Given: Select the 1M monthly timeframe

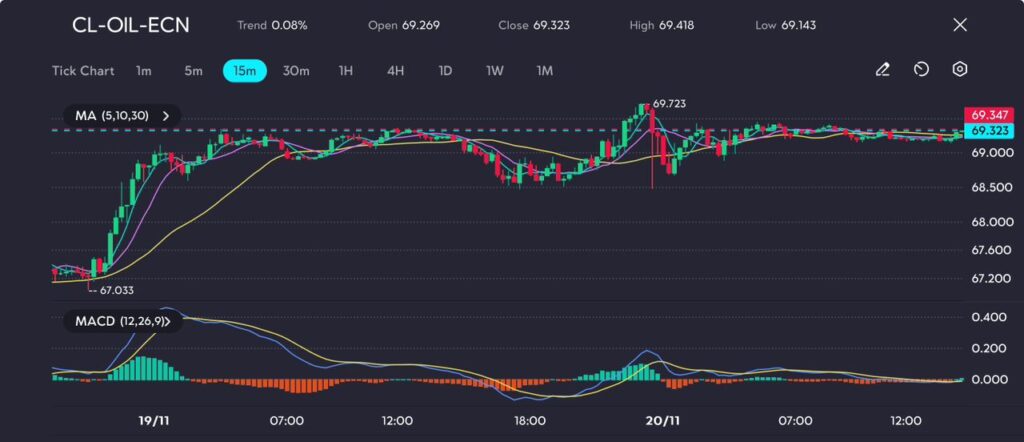Looking at the screenshot, I should pyautogui.click(x=544, y=71).
